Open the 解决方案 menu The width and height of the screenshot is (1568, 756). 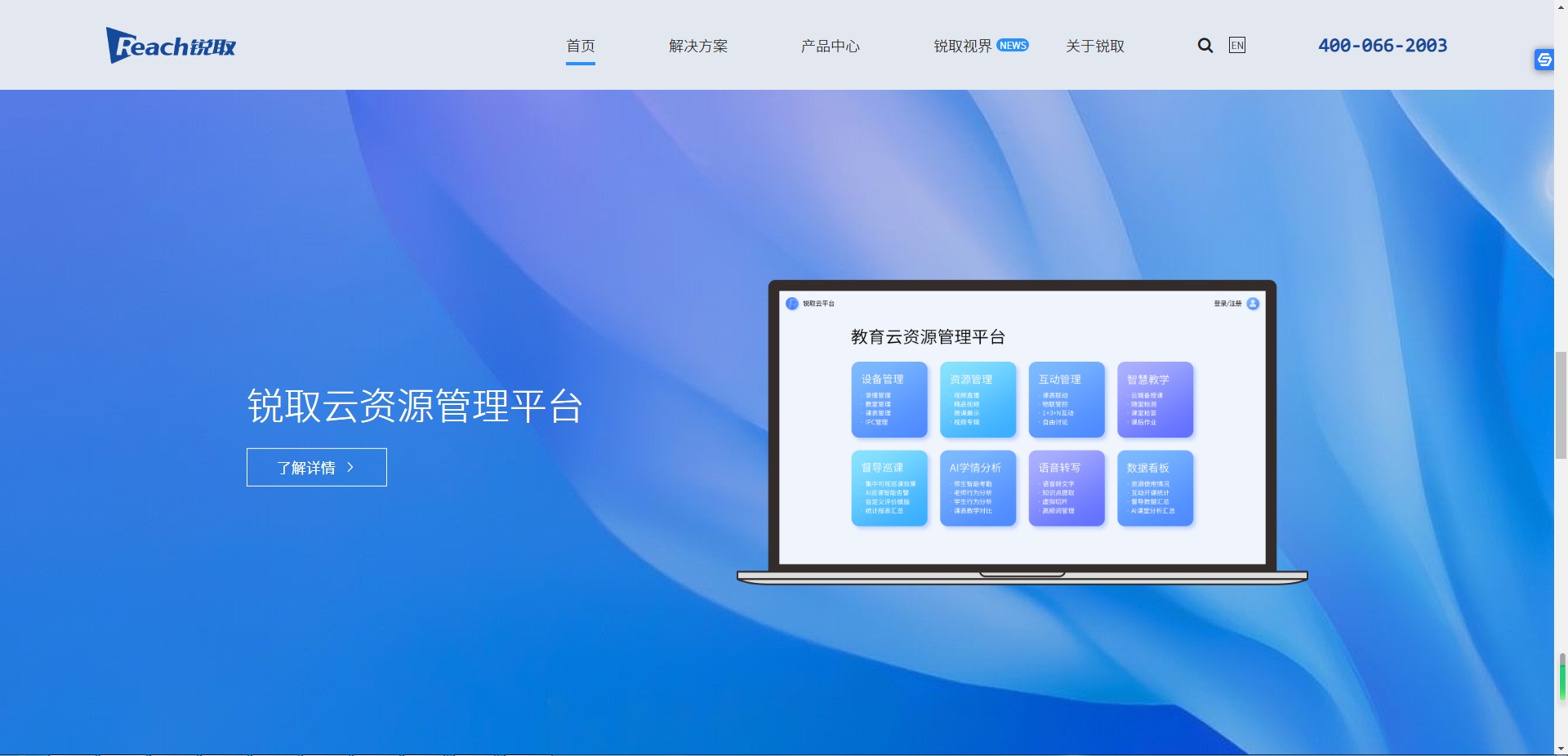(x=698, y=47)
